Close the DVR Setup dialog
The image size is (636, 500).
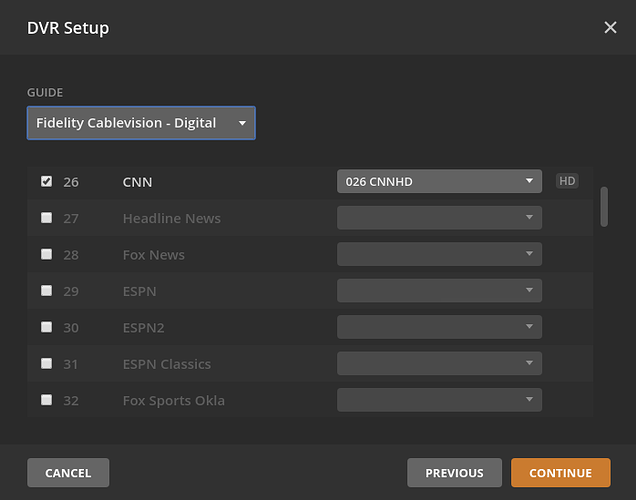point(610,28)
